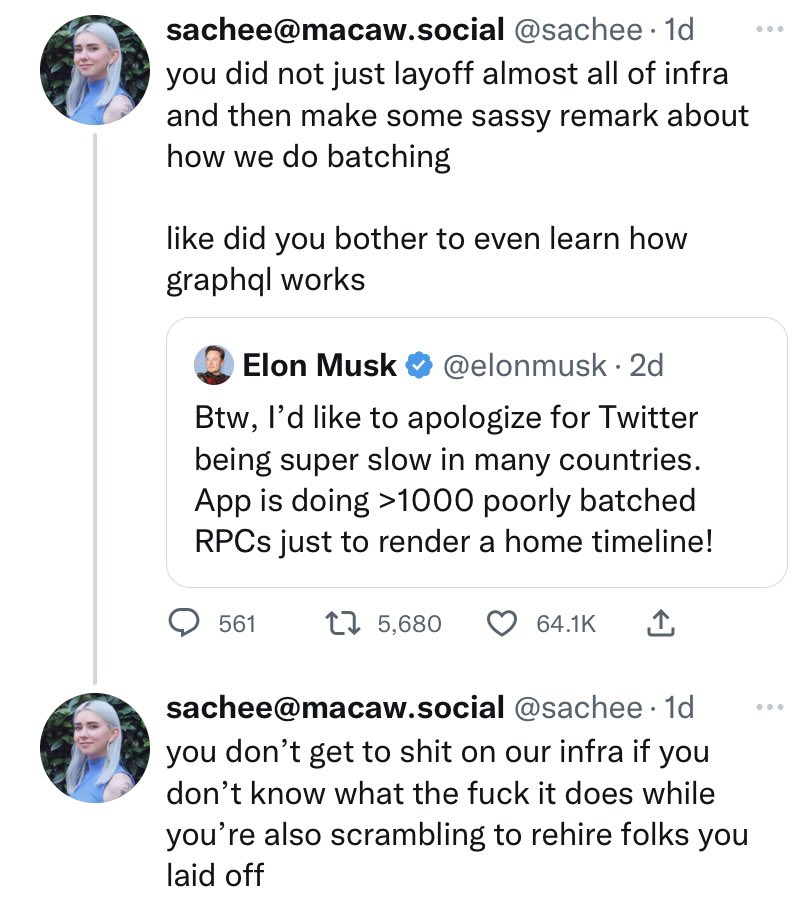
Task: Tap the share upload arrow icon
Action: pyautogui.click(x=658, y=624)
